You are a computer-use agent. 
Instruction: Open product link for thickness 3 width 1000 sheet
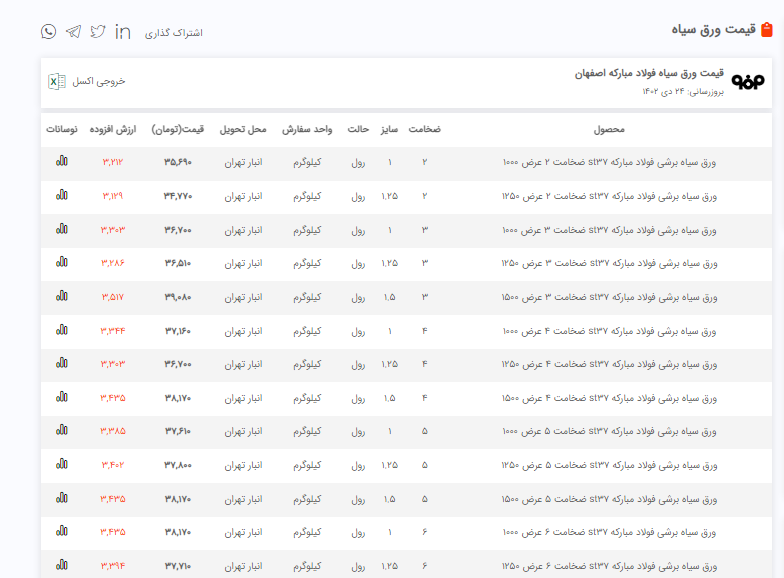coord(609,230)
